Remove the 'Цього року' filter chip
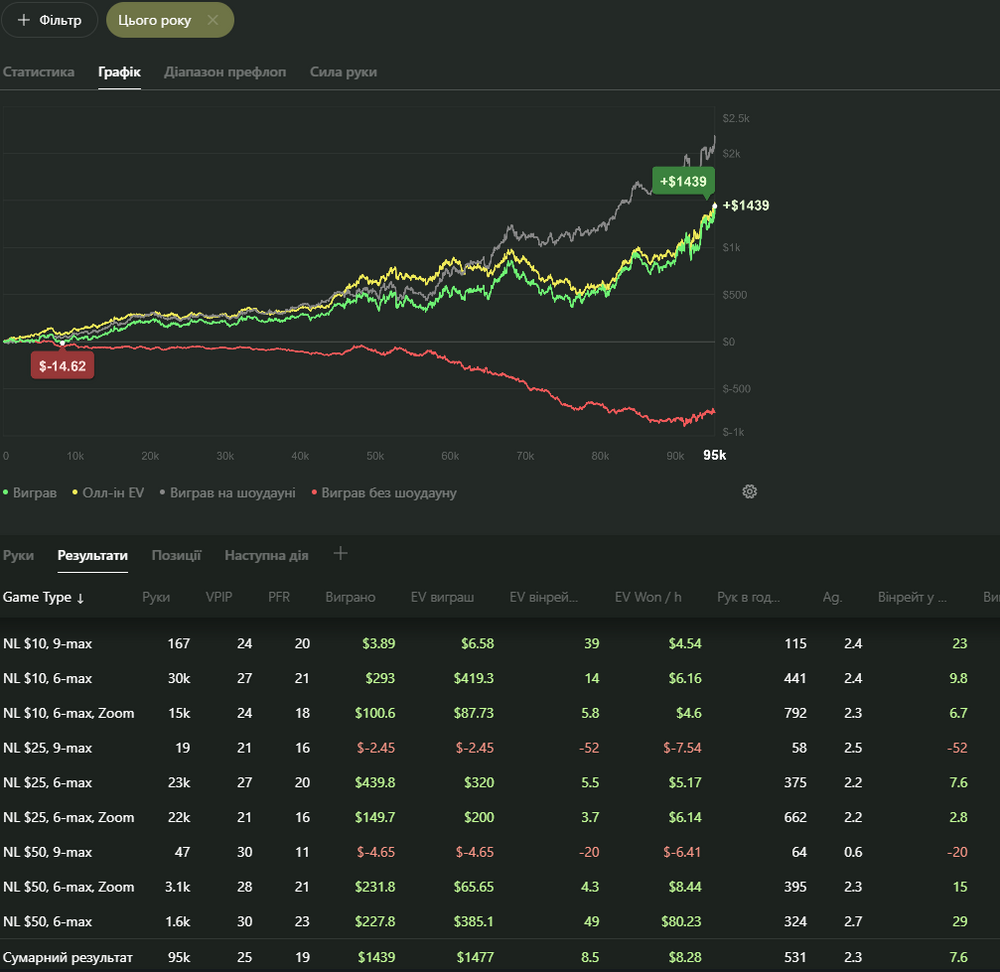 pos(212,20)
